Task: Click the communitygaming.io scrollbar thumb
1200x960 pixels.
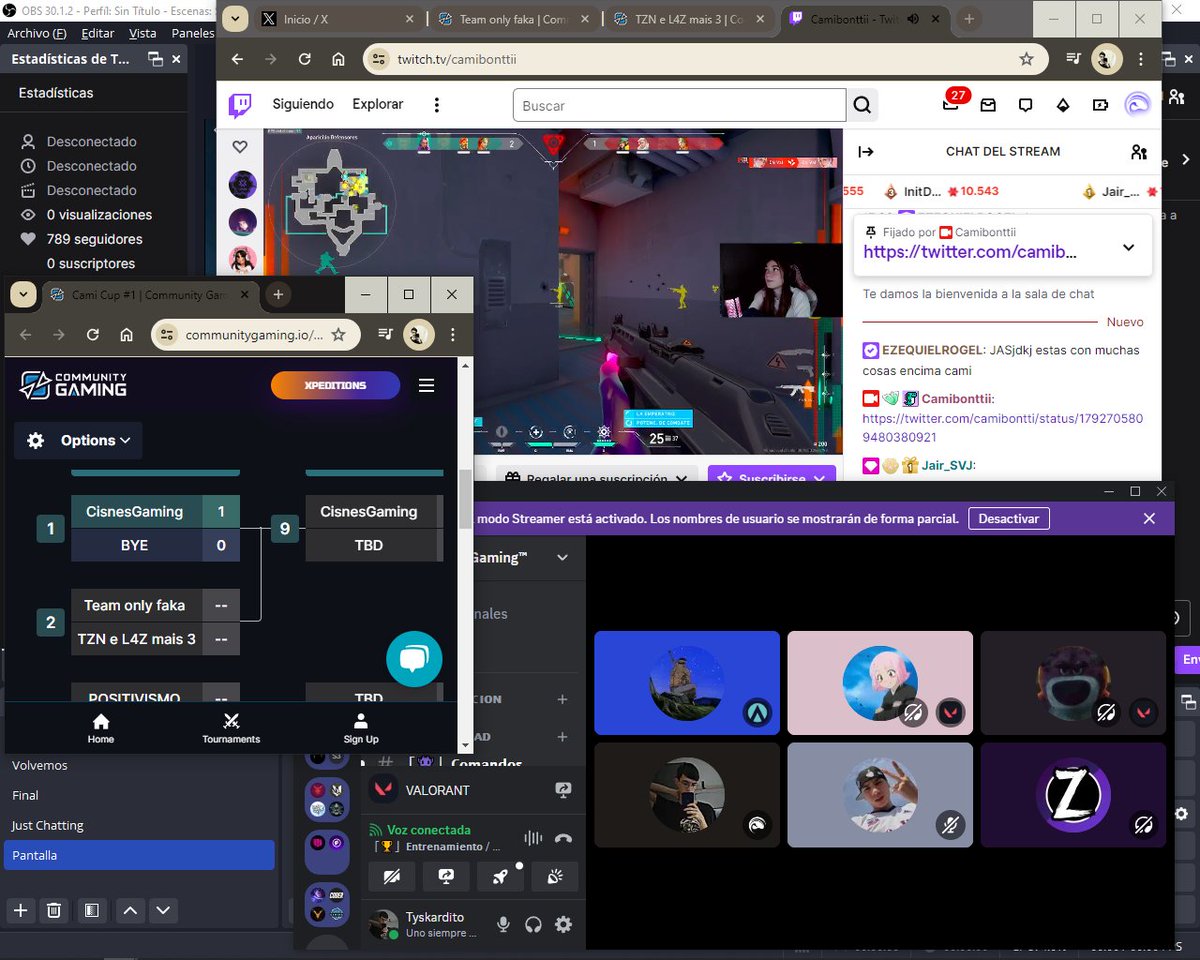Action: (x=465, y=499)
